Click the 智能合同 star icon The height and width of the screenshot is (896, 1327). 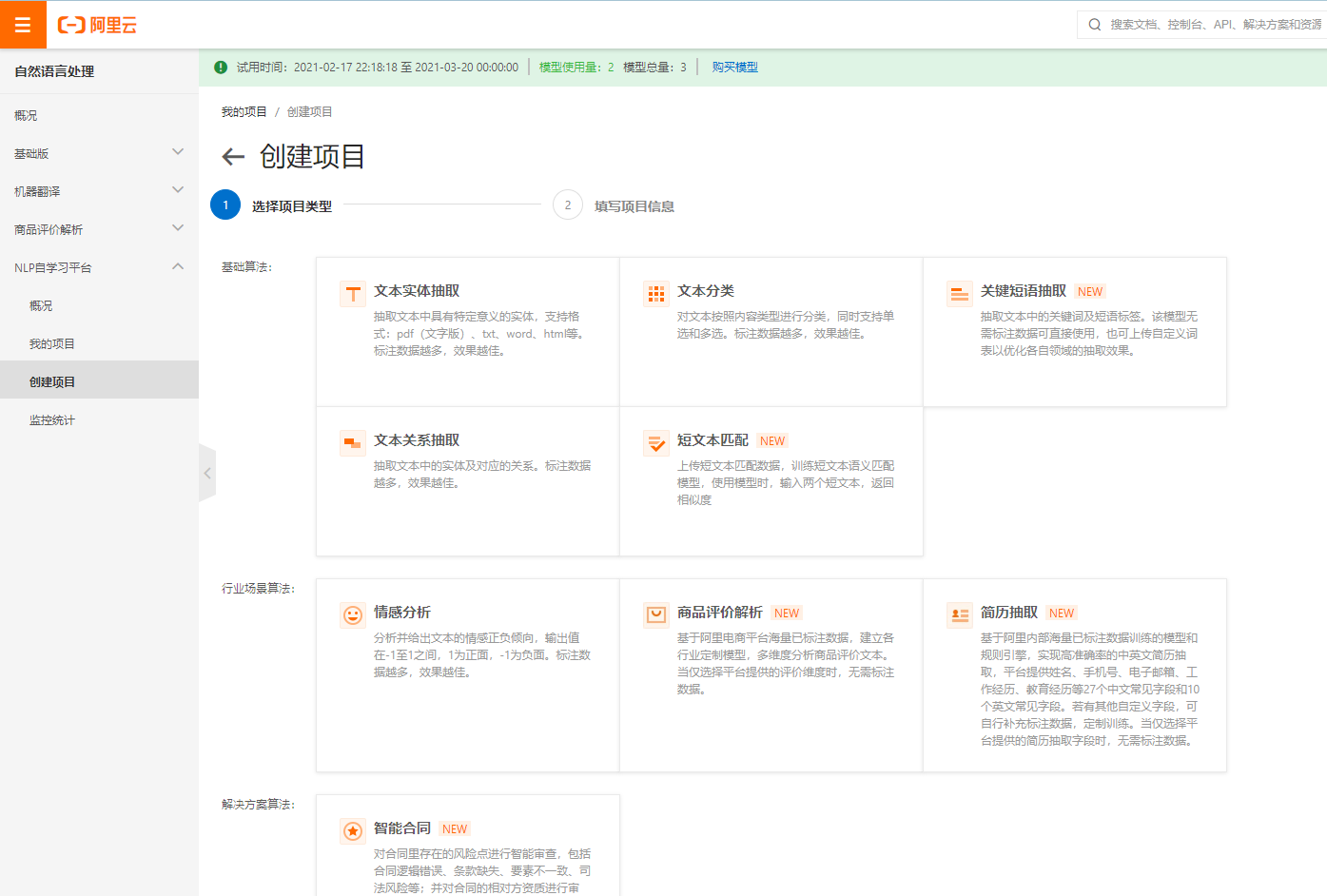[353, 831]
